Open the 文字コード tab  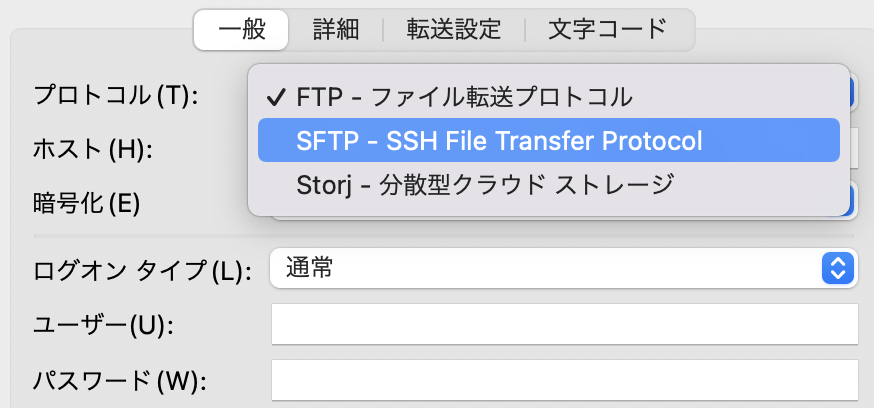click(x=608, y=30)
